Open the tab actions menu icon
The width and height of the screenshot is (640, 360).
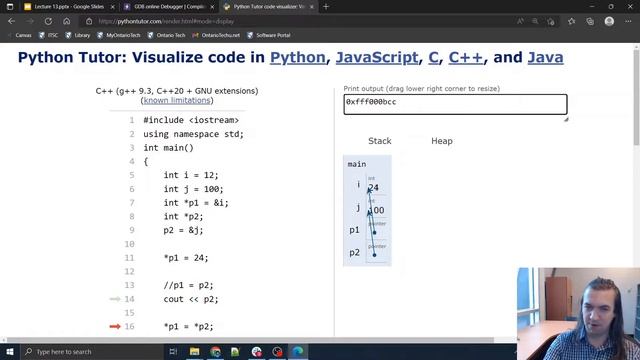pos(10,7)
